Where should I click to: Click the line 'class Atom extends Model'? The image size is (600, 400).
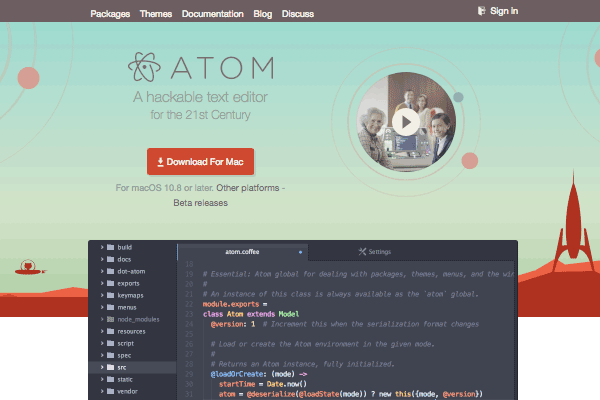[251, 314]
